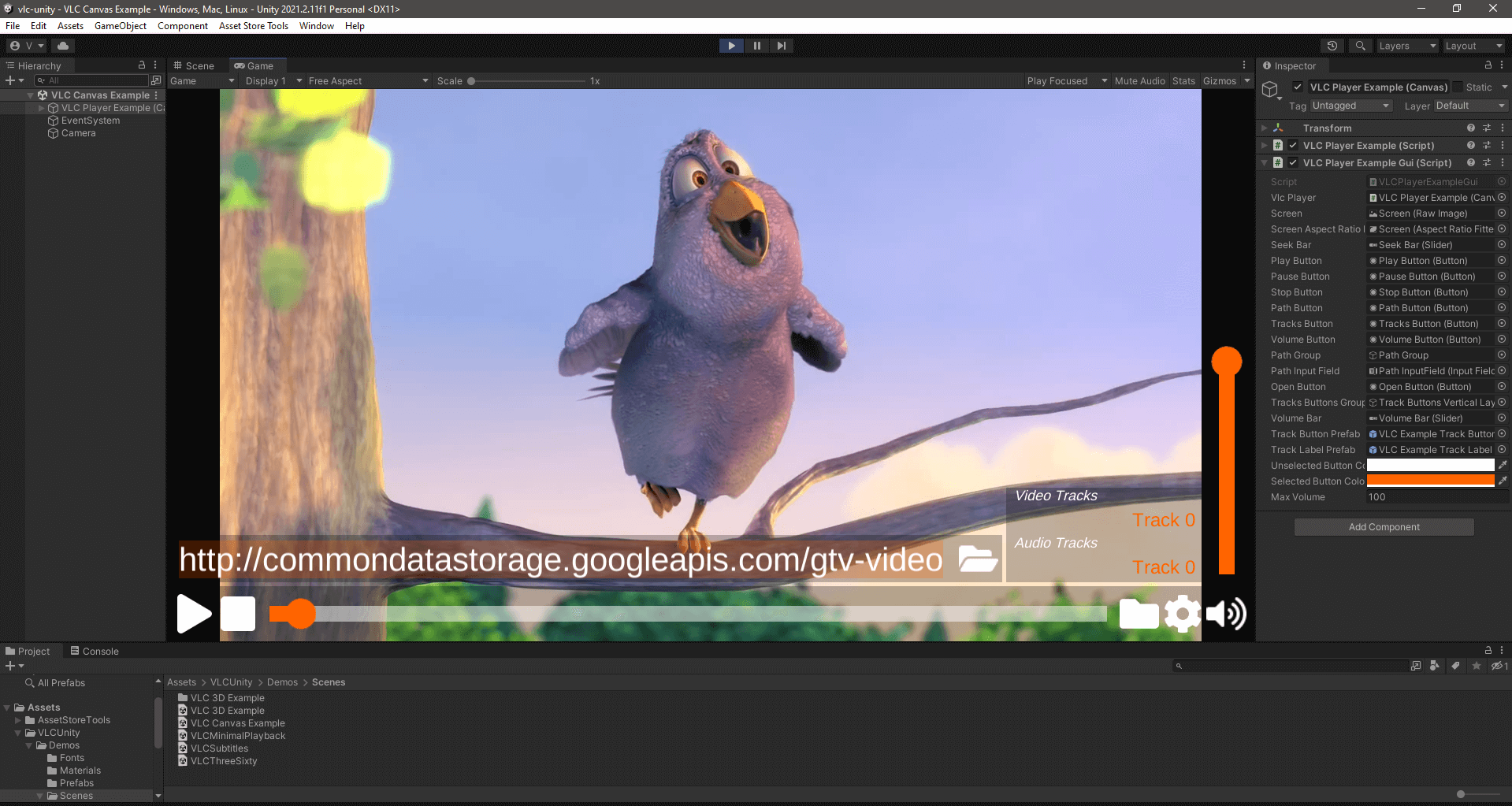
Task: Click the Hierarchy add (+) button
Action: [10, 80]
